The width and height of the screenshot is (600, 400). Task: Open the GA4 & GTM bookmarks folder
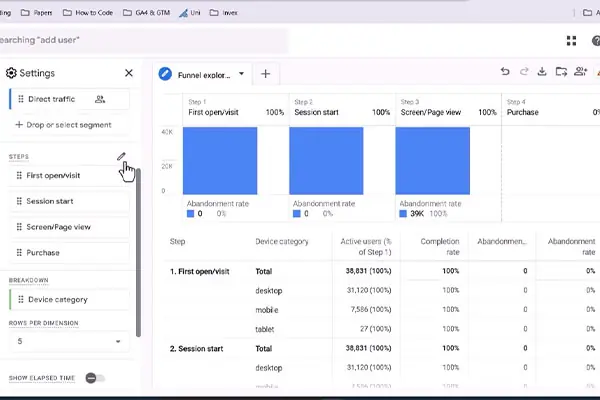(147, 13)
